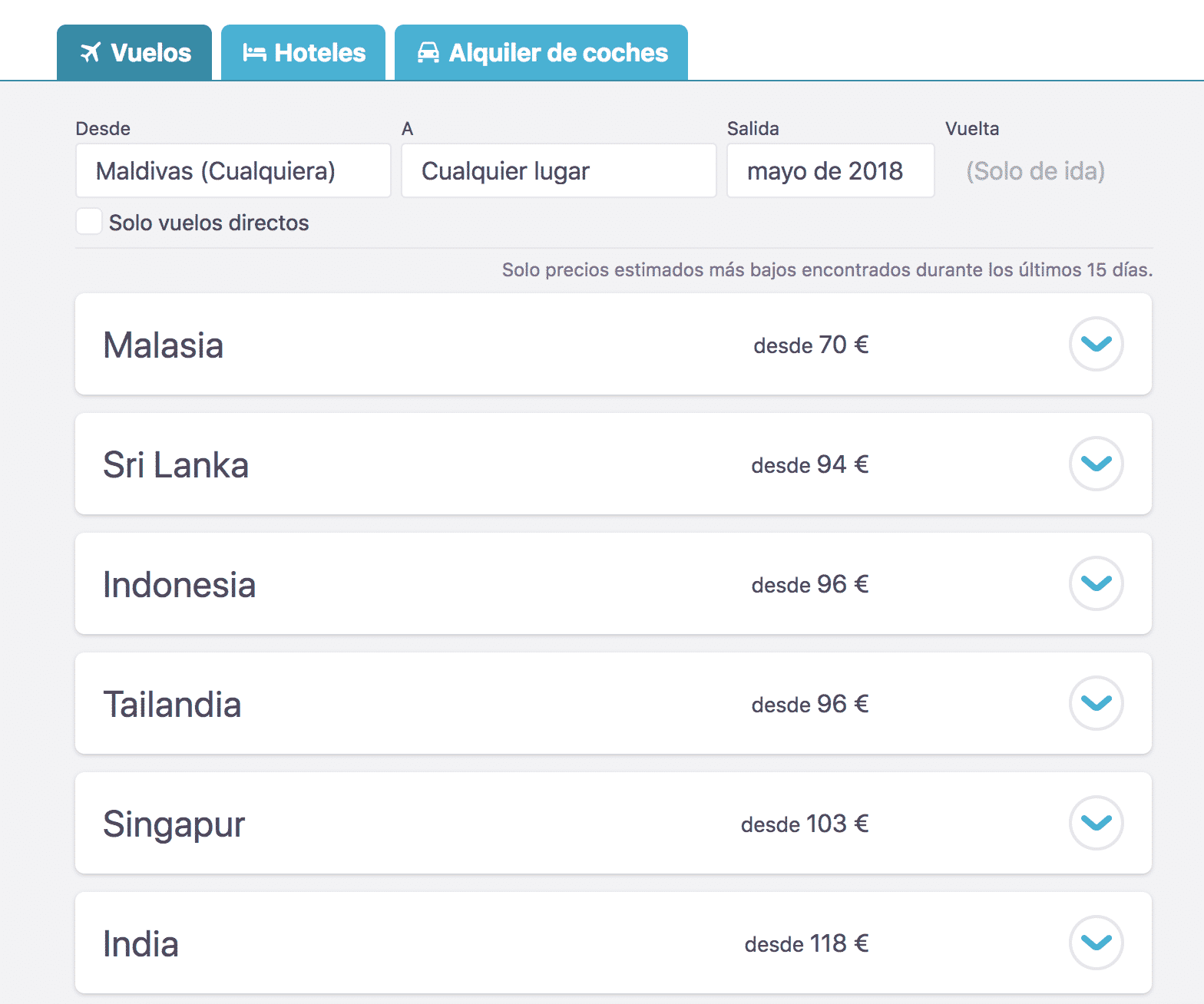Open the Alquiler de coches tab
Screen dimensions: 1204x1004
pos(541,52)
